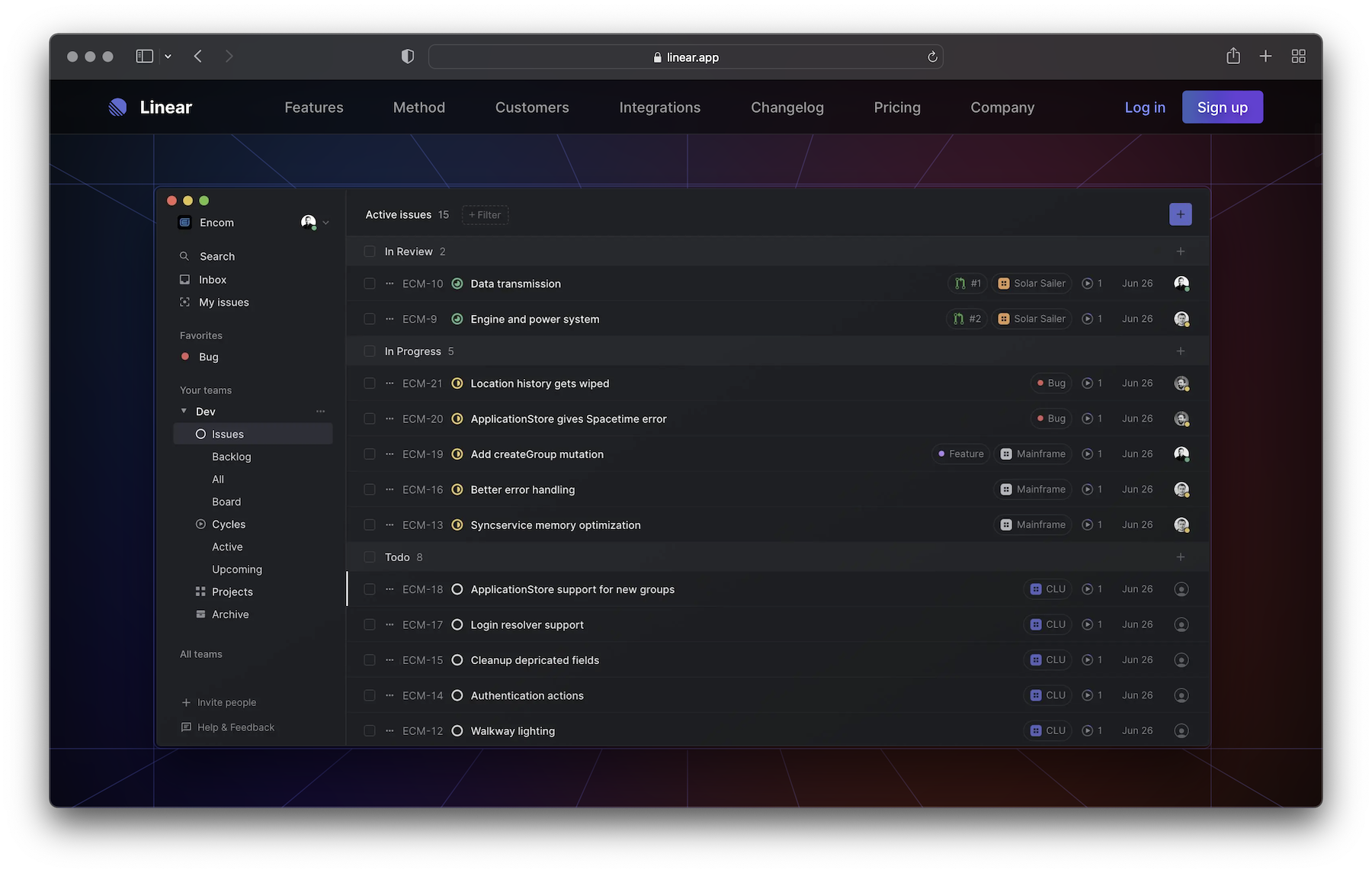Screen dimensions: 1372x873
Task: Open the Pricing nav item
Action: 896,108
